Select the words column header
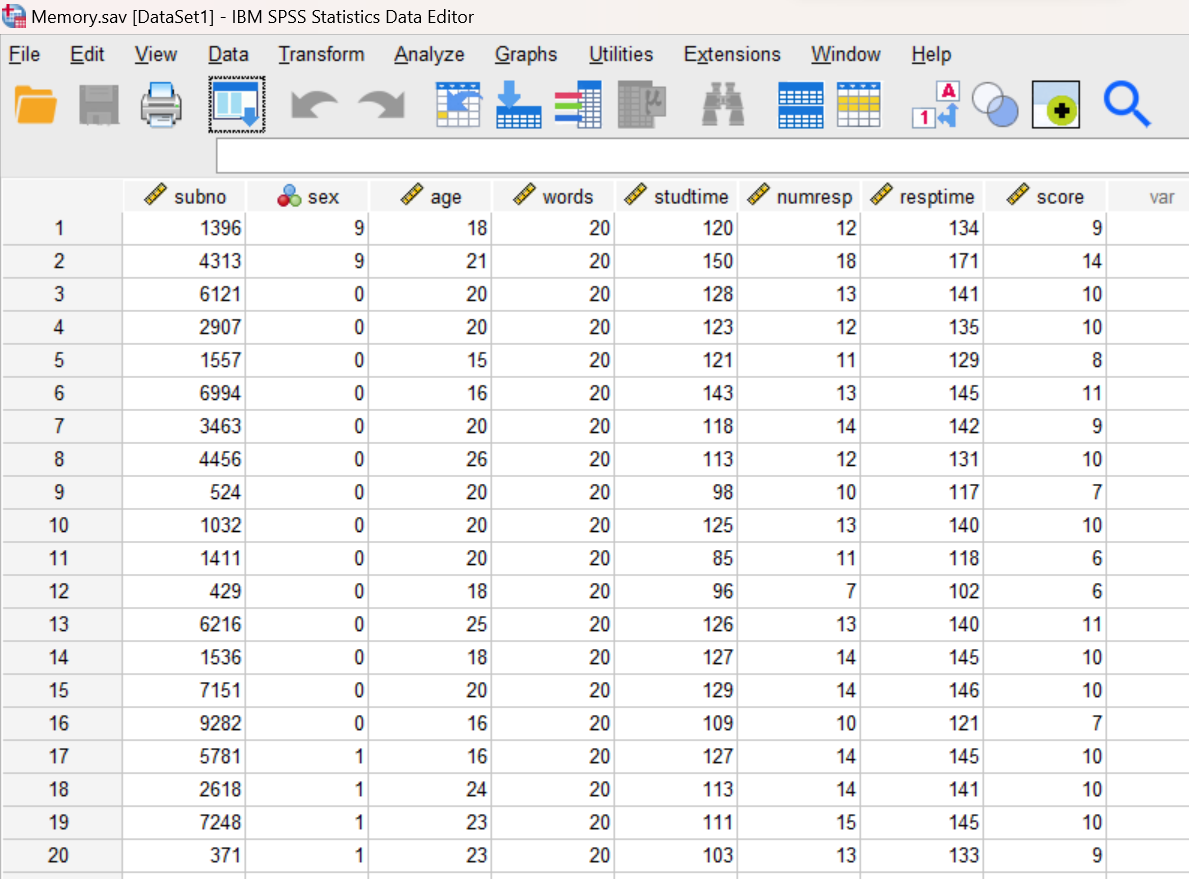Viewport: 1189px width, 879px height. pyautogui.click(x=554, y=196)
